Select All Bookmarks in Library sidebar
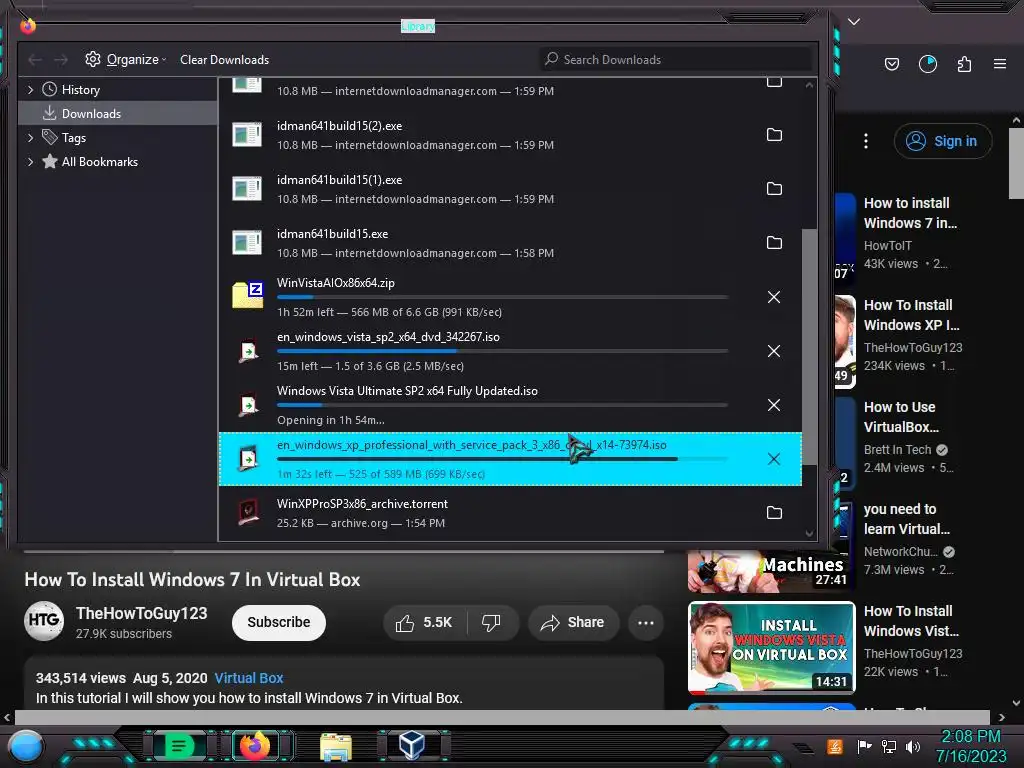The image size is (1024, 768). coord(99,162)
